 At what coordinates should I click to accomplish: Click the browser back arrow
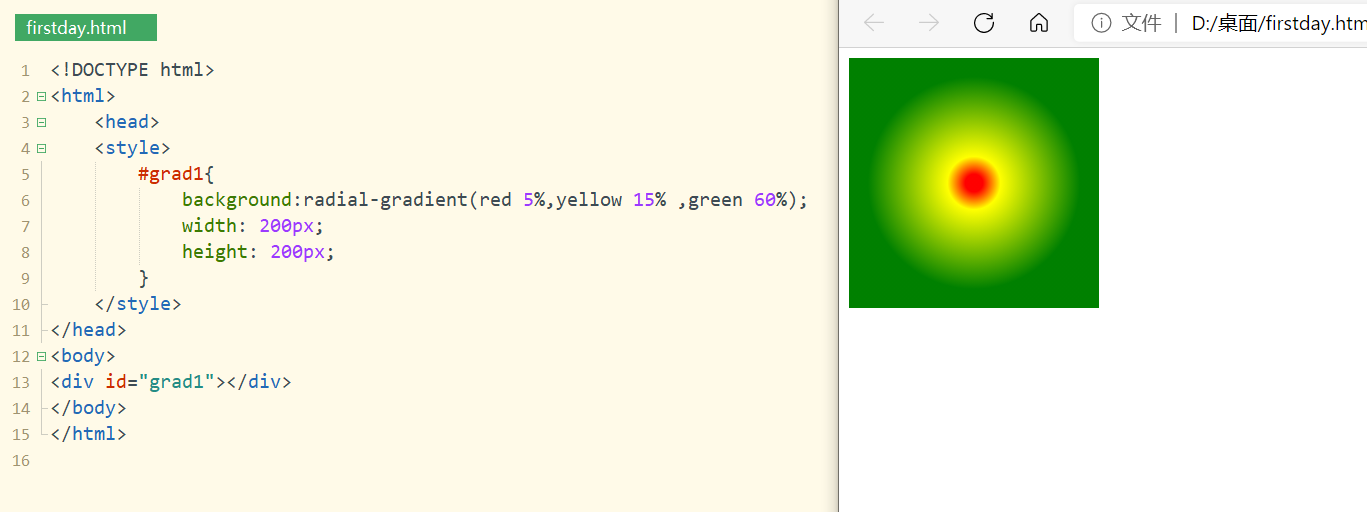(x=874, y=23)
